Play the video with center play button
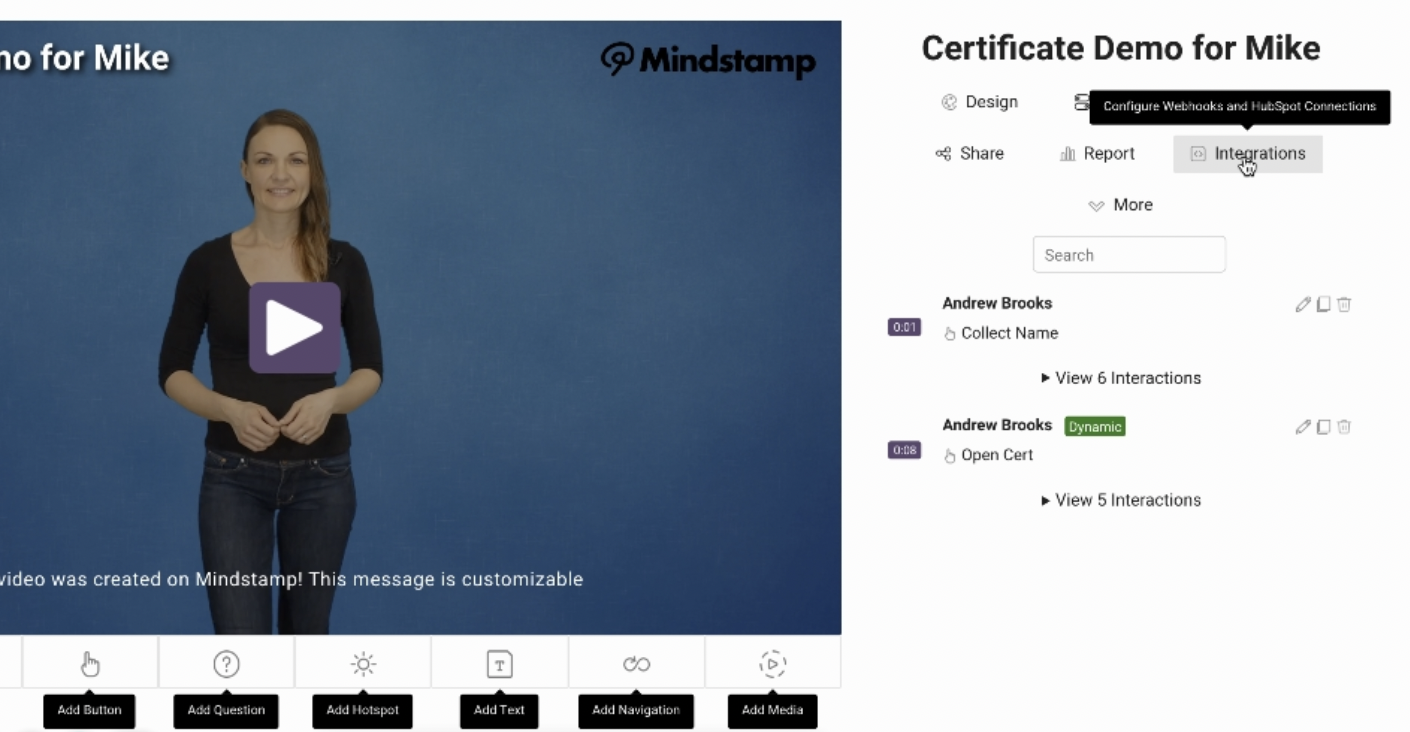The height and width of the screenshot is (732, 1410). tap(294, 327)
